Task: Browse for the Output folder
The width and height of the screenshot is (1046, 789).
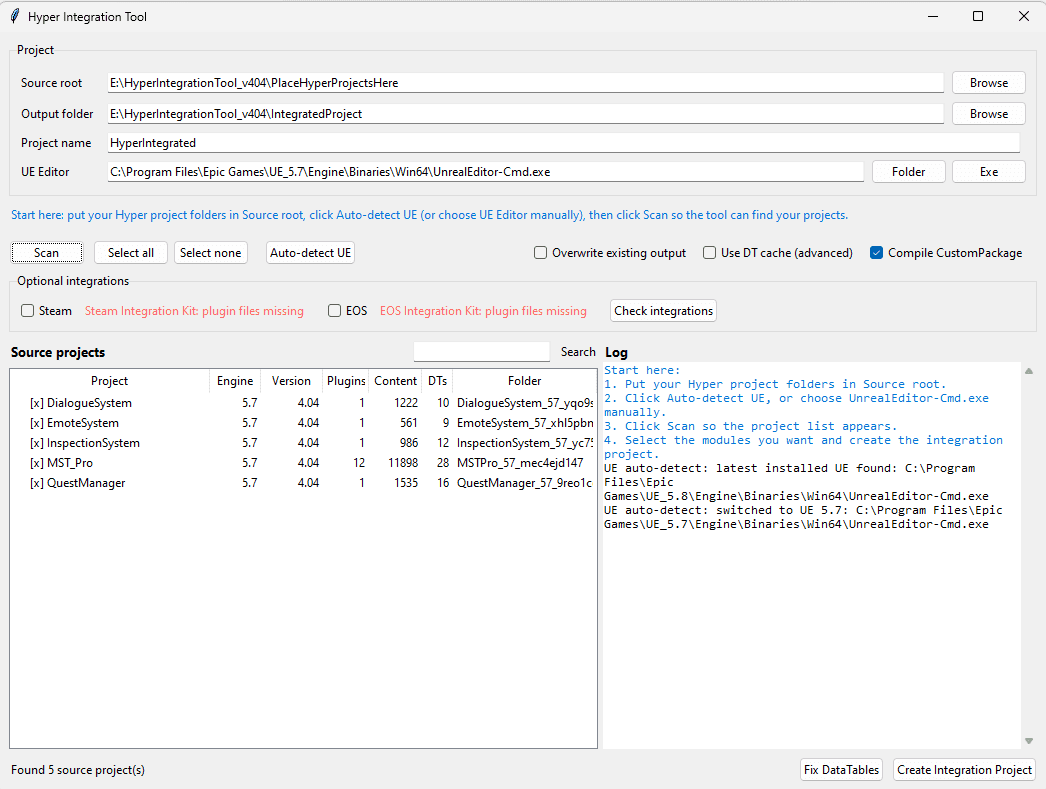Action: (x=989, y=114)
